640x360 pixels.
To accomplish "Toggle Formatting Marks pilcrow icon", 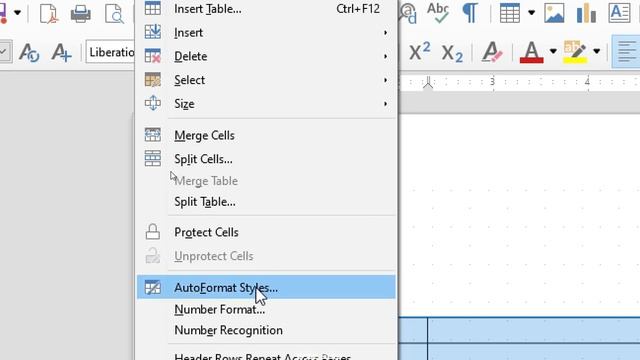I will click(x=470, y=13).
